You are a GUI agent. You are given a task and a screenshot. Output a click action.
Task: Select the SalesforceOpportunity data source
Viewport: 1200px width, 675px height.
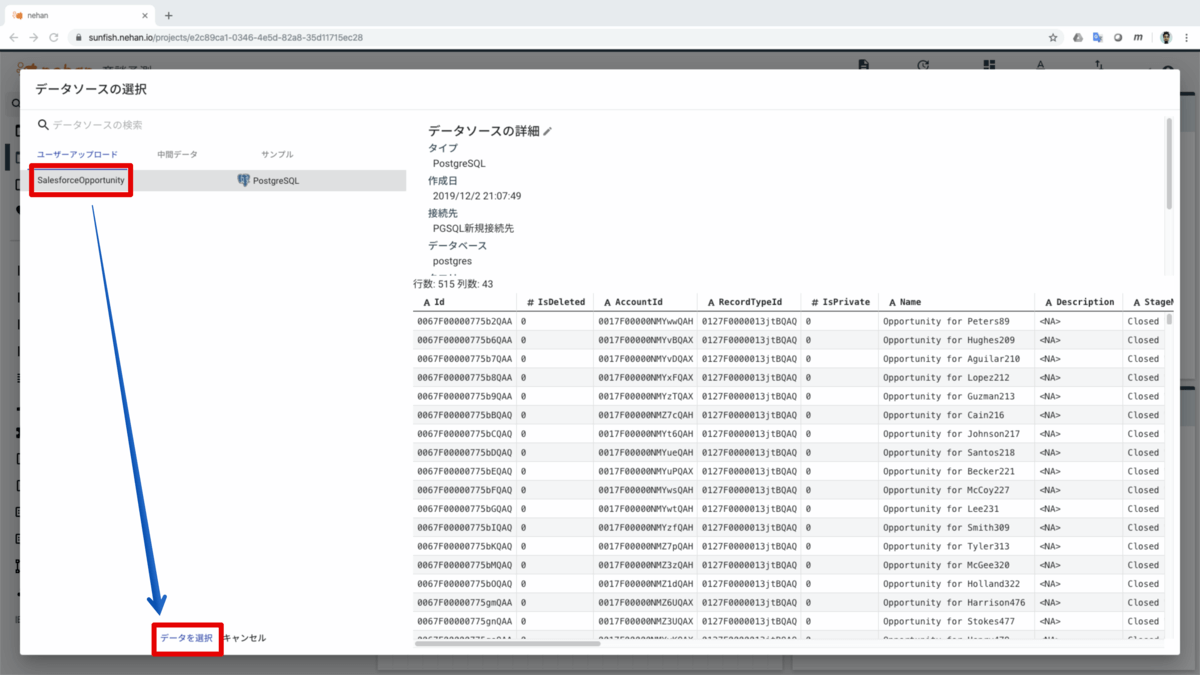(81, 181)
